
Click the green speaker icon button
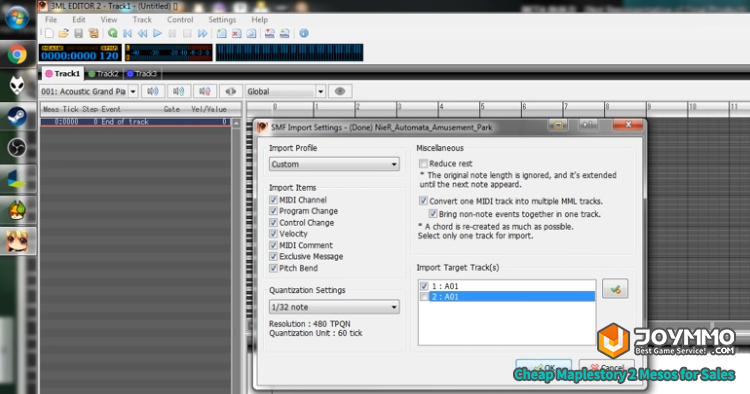pyautogui.click(x=179, y=91)
